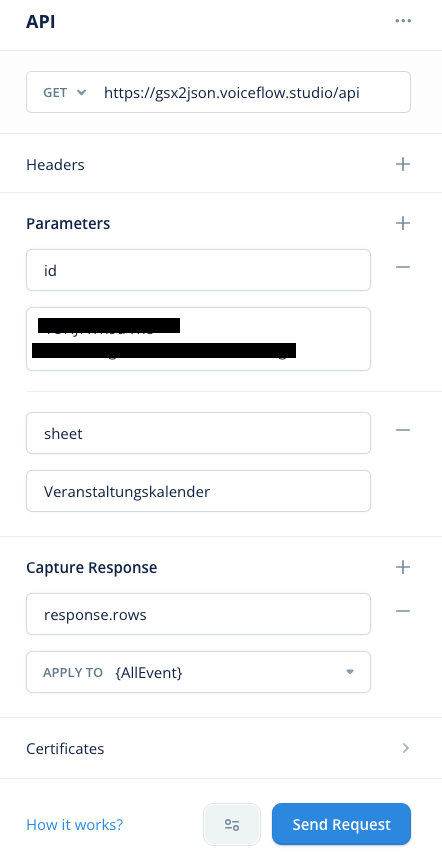Image resolution: width=442 pixels, height=862 pixels.
Task: Open the request settings slider icon button
Action: (x=232, y=824)
